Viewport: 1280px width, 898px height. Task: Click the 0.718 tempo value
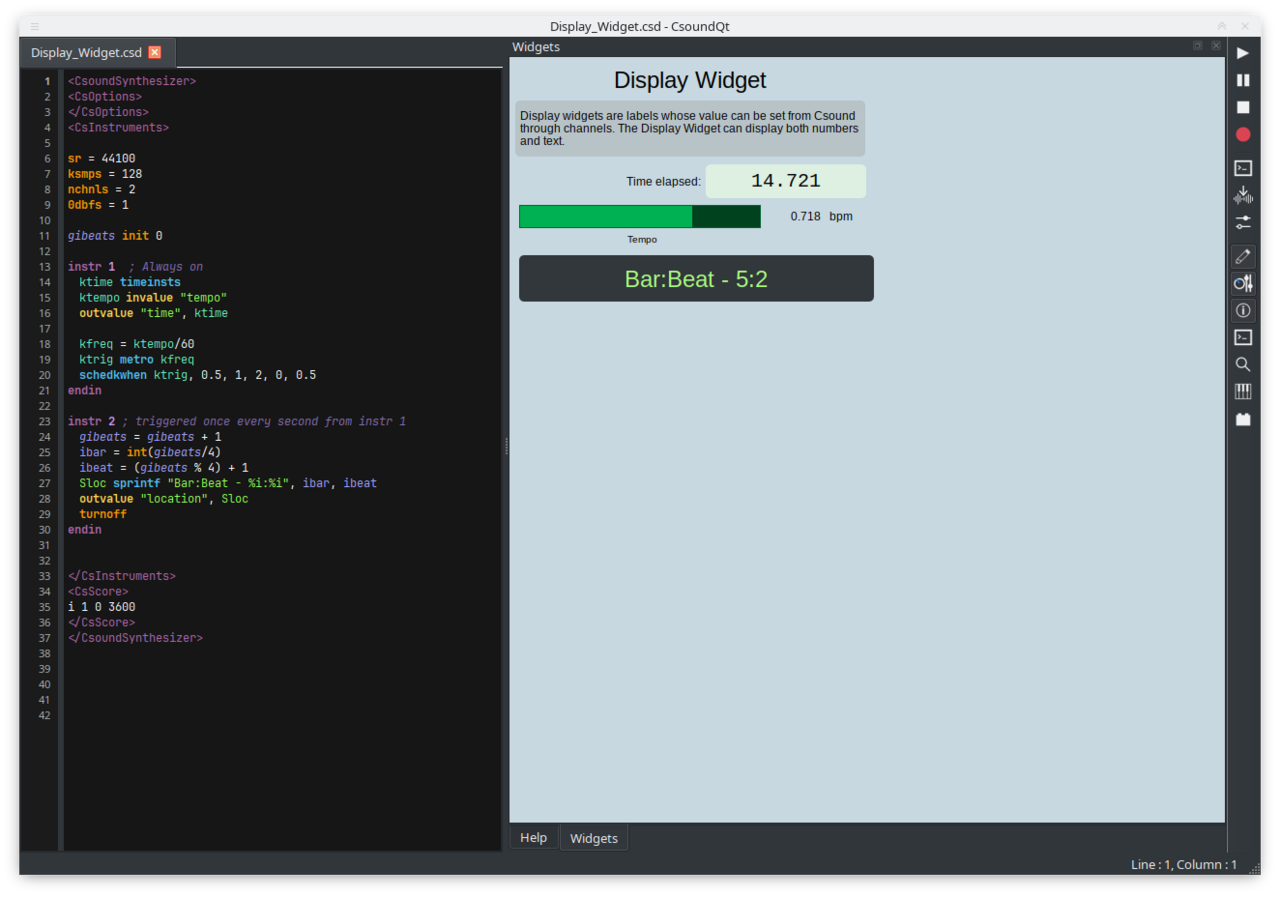pos(805,216)
